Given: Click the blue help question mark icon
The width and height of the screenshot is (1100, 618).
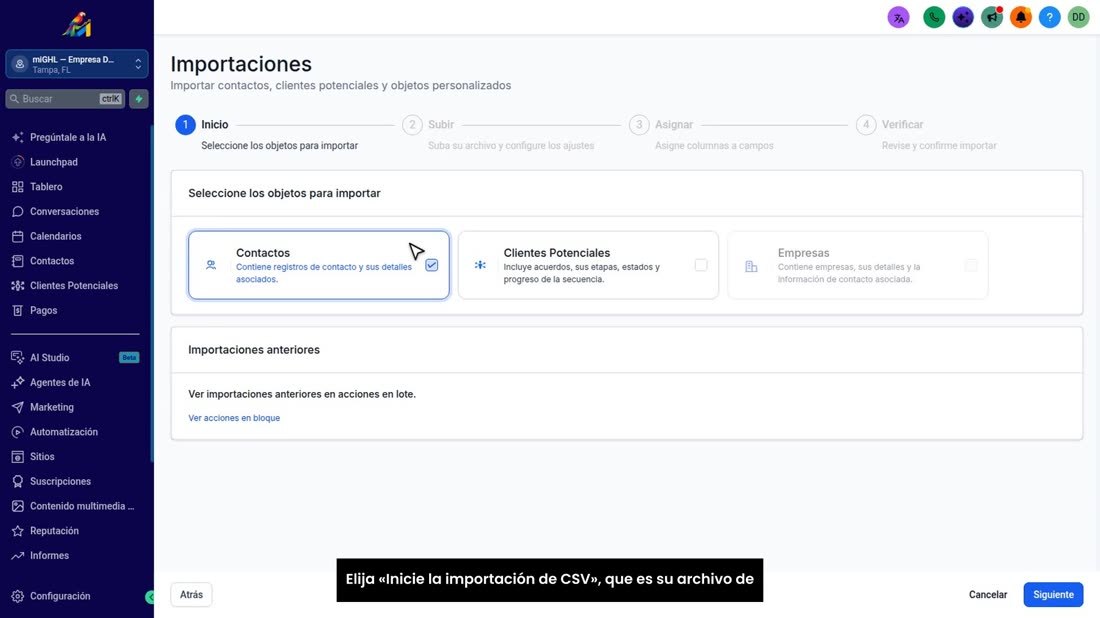Looking at the screenshot, I should coord(1049,18).
